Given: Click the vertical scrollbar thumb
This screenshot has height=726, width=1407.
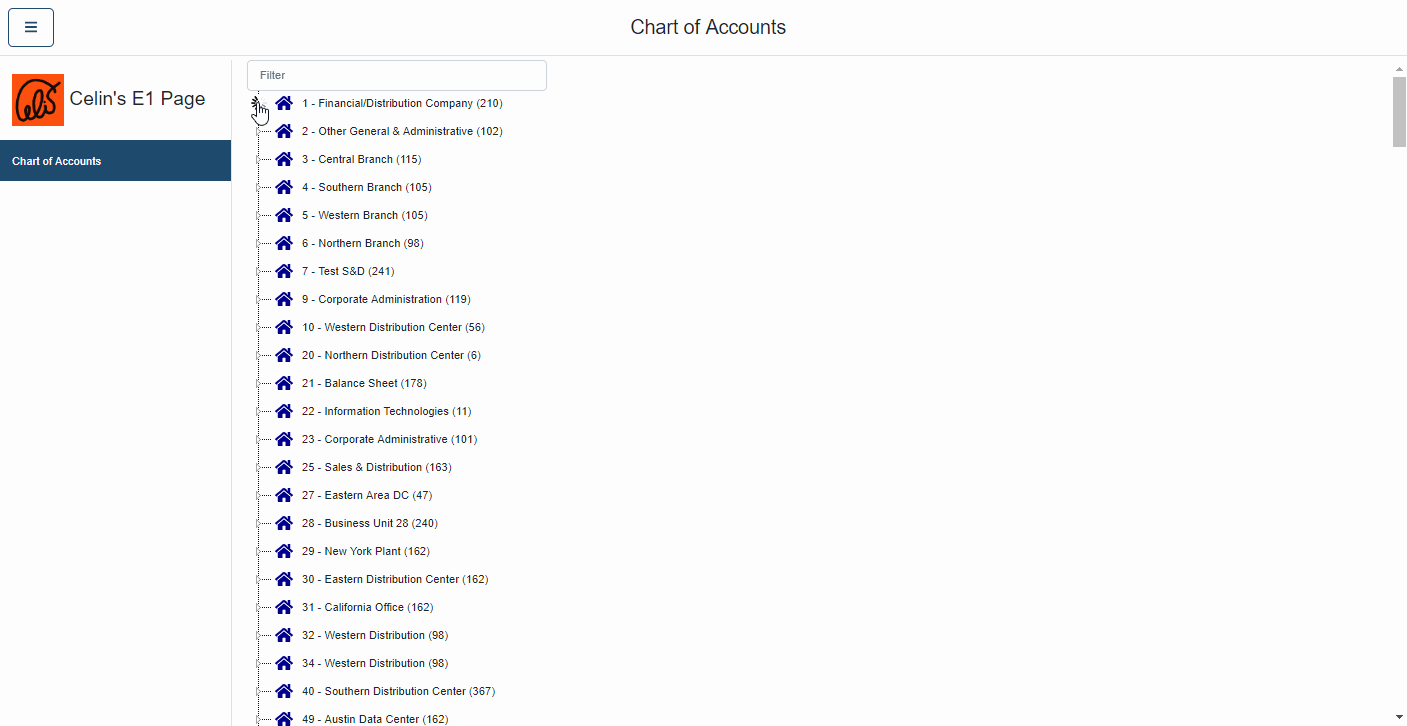Looking at the screenshot, I should tap(1399, 111).
